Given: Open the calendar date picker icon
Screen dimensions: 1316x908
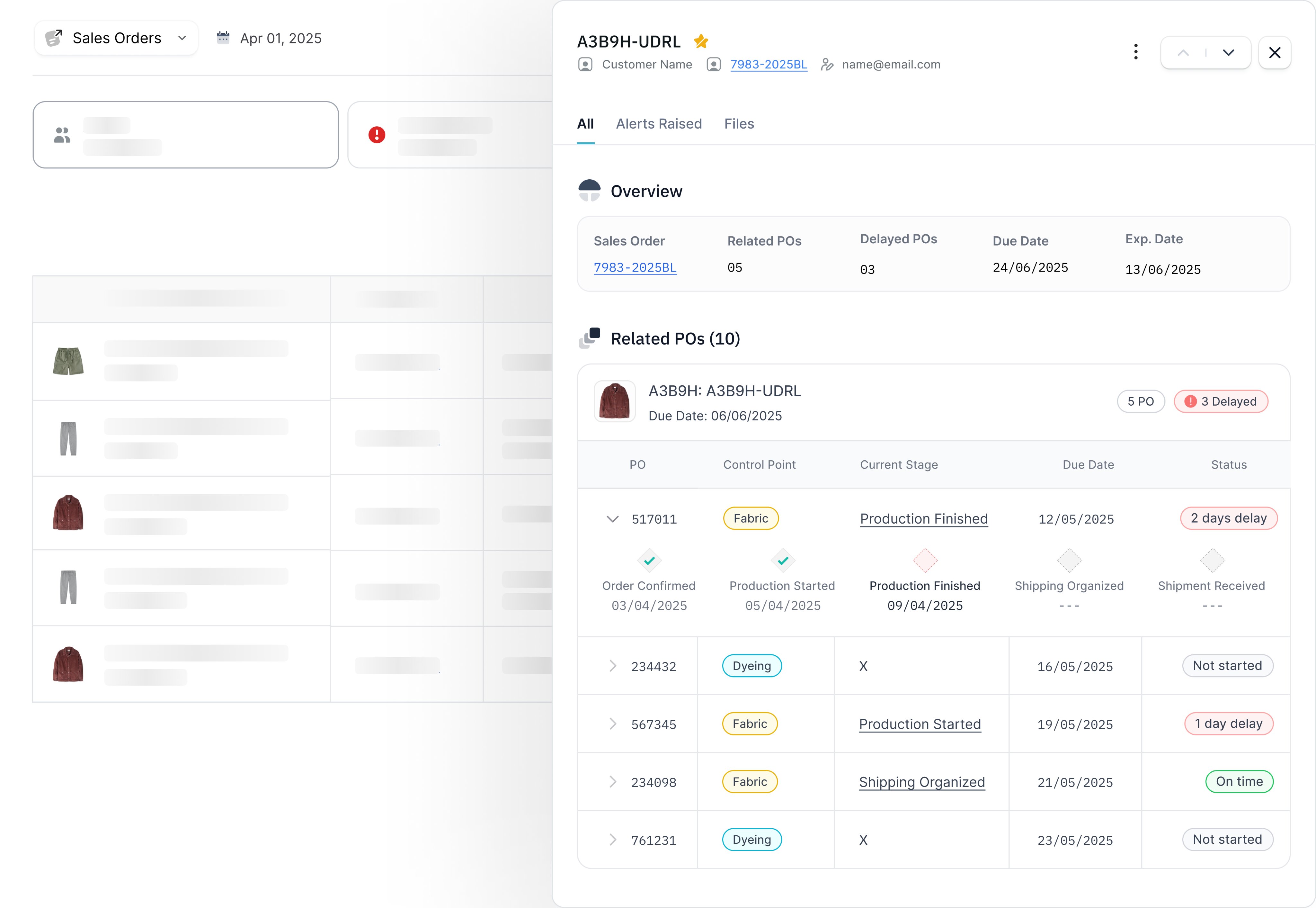Looking at the screenshot, I should pyautogui.click(x=223, y=38).
